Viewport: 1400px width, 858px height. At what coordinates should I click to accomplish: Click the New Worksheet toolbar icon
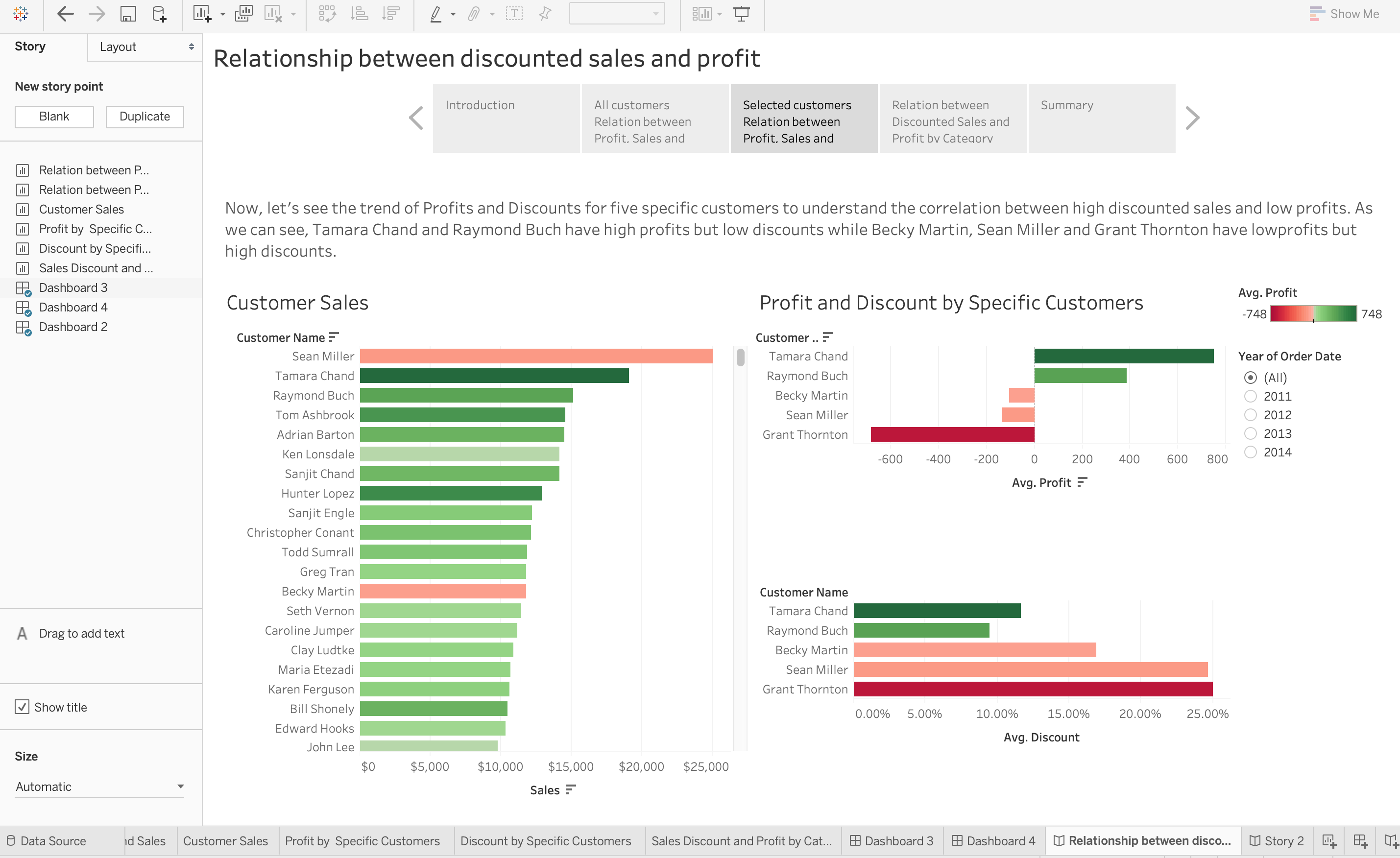point(202,14)
